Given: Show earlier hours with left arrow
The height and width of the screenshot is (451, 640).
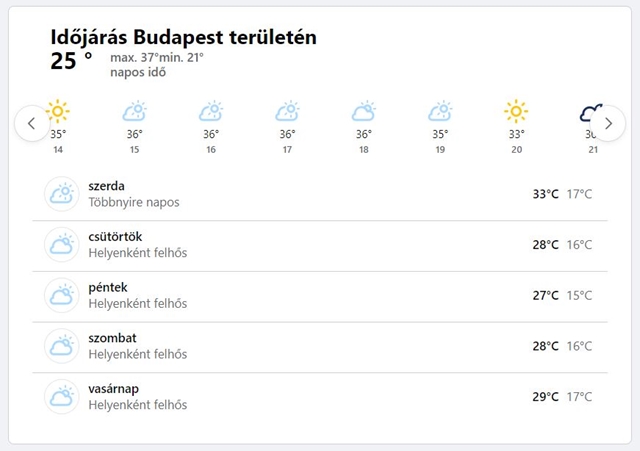Looking at the screenshot, I should click(x=32, y=123).
